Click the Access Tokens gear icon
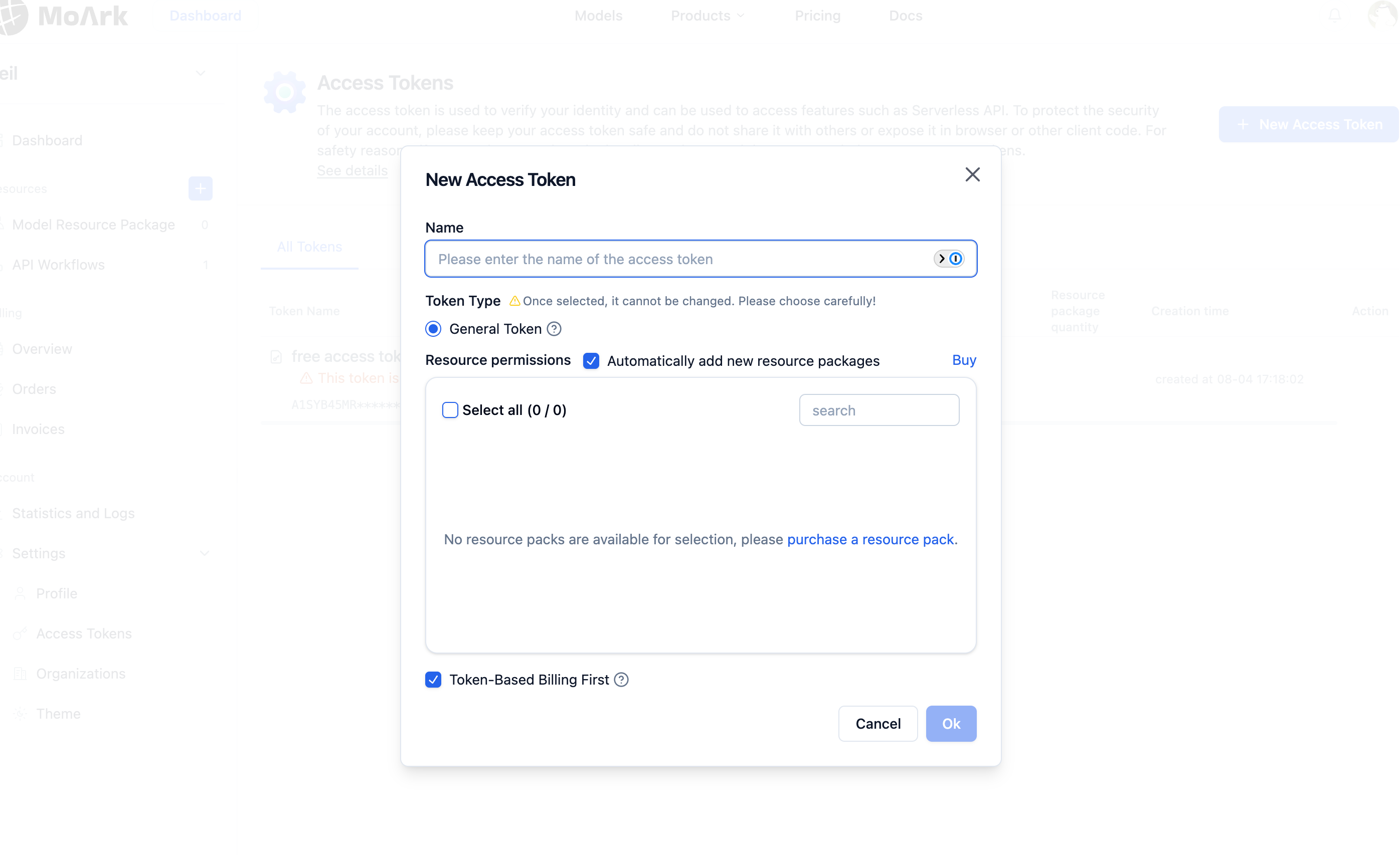Screen dimensions: 1400x855 coord(285,92)
